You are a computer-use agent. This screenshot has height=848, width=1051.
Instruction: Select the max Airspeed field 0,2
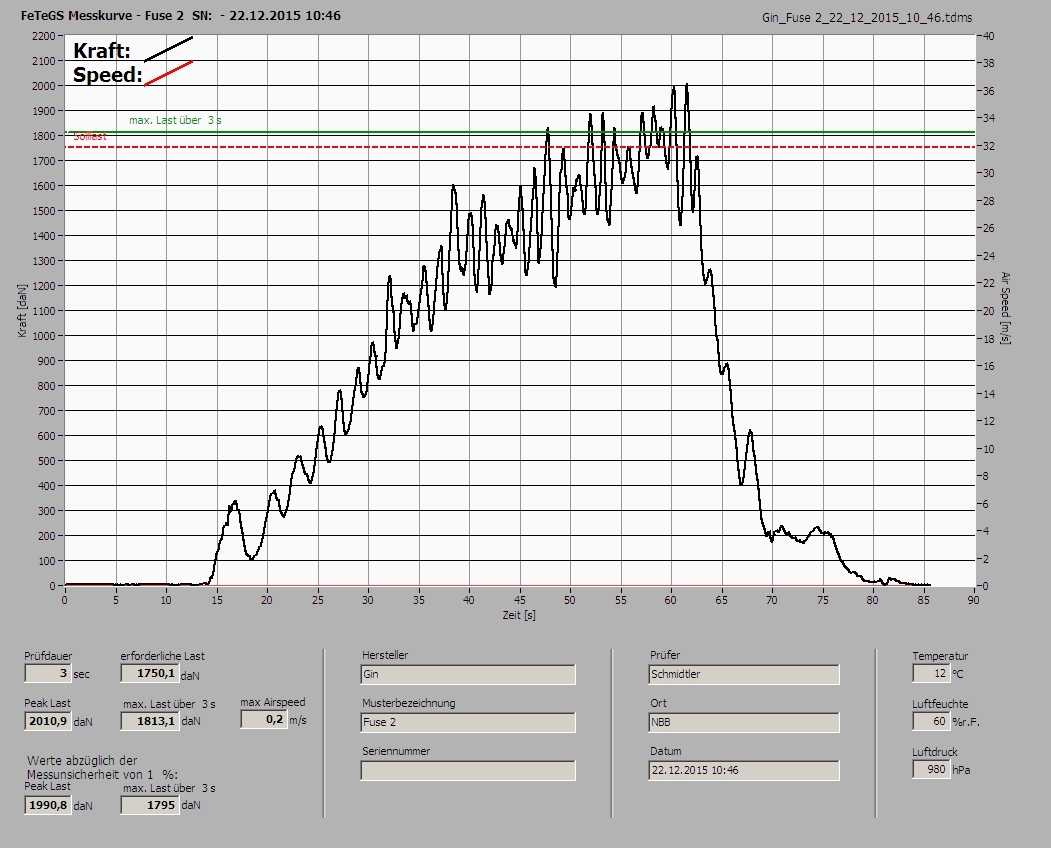[x=263, y=719]
